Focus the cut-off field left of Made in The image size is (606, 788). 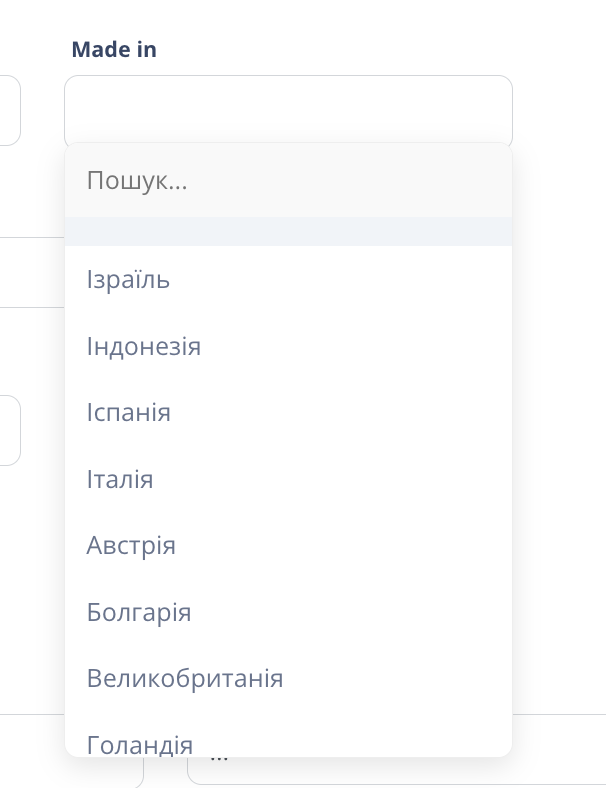[x=9, y=110]
